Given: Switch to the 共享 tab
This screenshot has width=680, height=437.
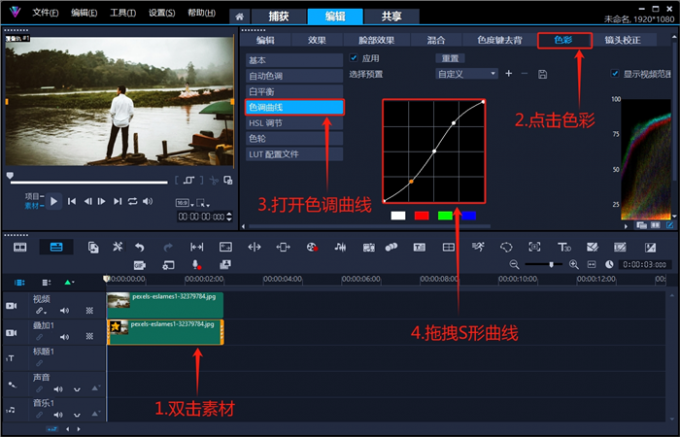Looking at the screenshot, I should (392, 16).
